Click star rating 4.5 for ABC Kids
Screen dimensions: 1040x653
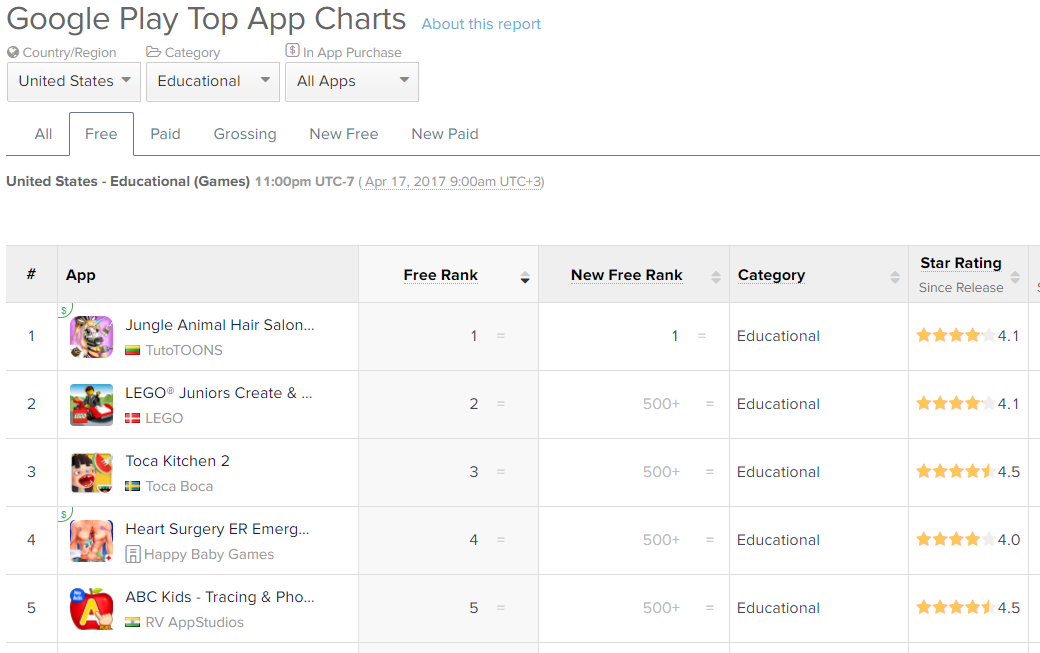pyautogui.click(x=968, y=607)
